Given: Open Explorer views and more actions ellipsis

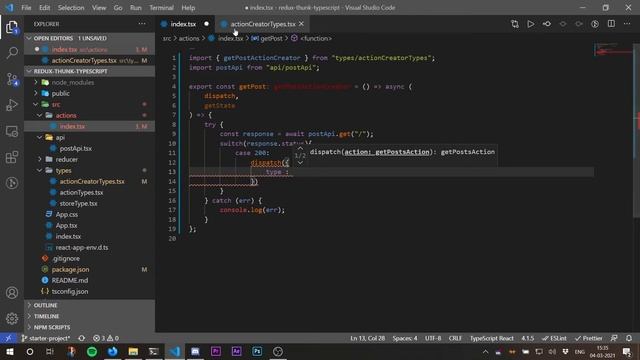Looking at the screenshot, I should [142, 24].
